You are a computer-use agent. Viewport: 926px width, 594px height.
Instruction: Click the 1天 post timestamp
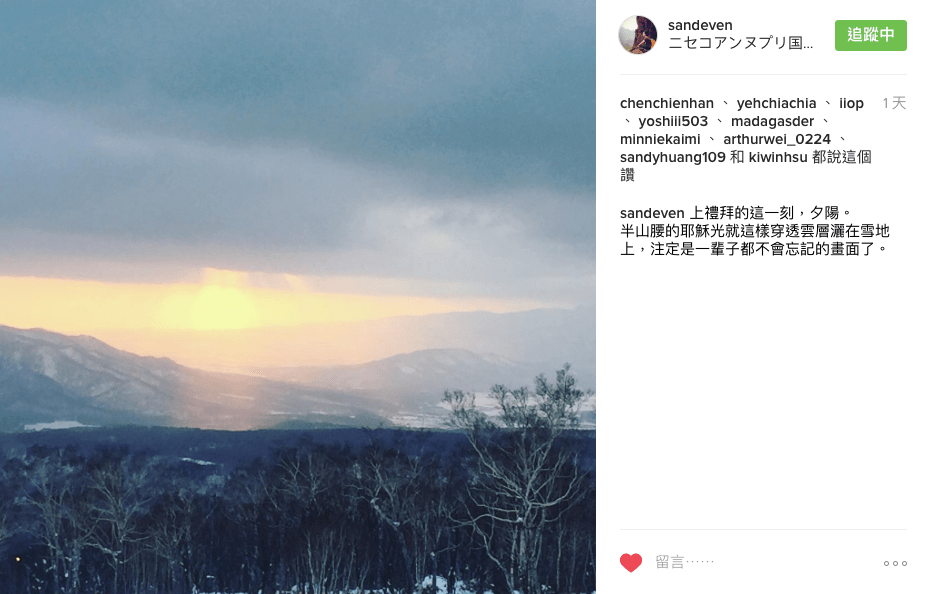(894, 103)
